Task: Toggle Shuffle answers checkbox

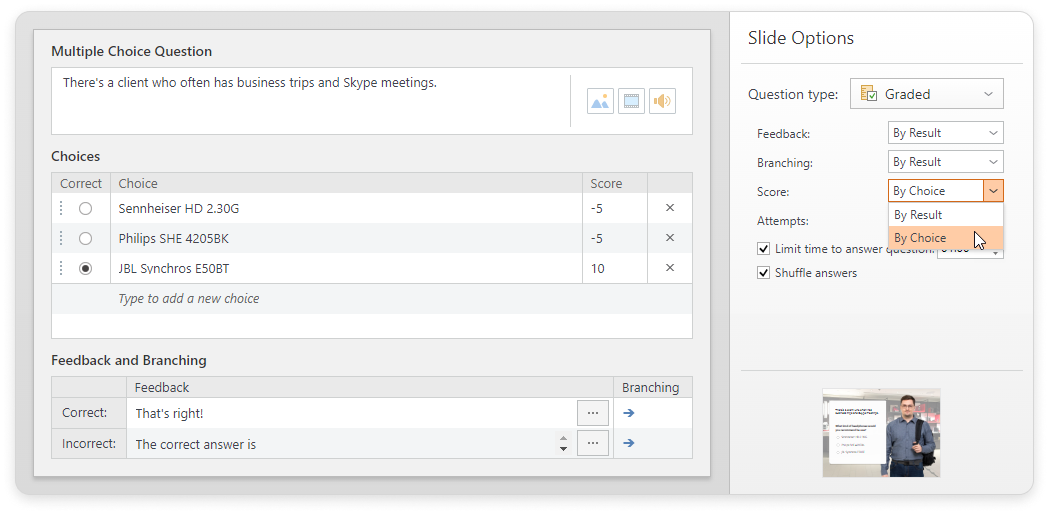Action: coord(763,273)
